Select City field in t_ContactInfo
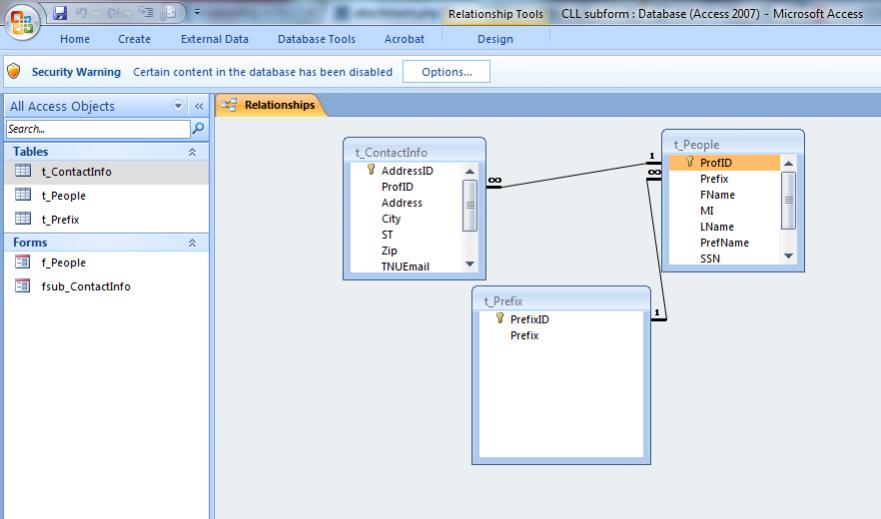 tap(391, 218)
